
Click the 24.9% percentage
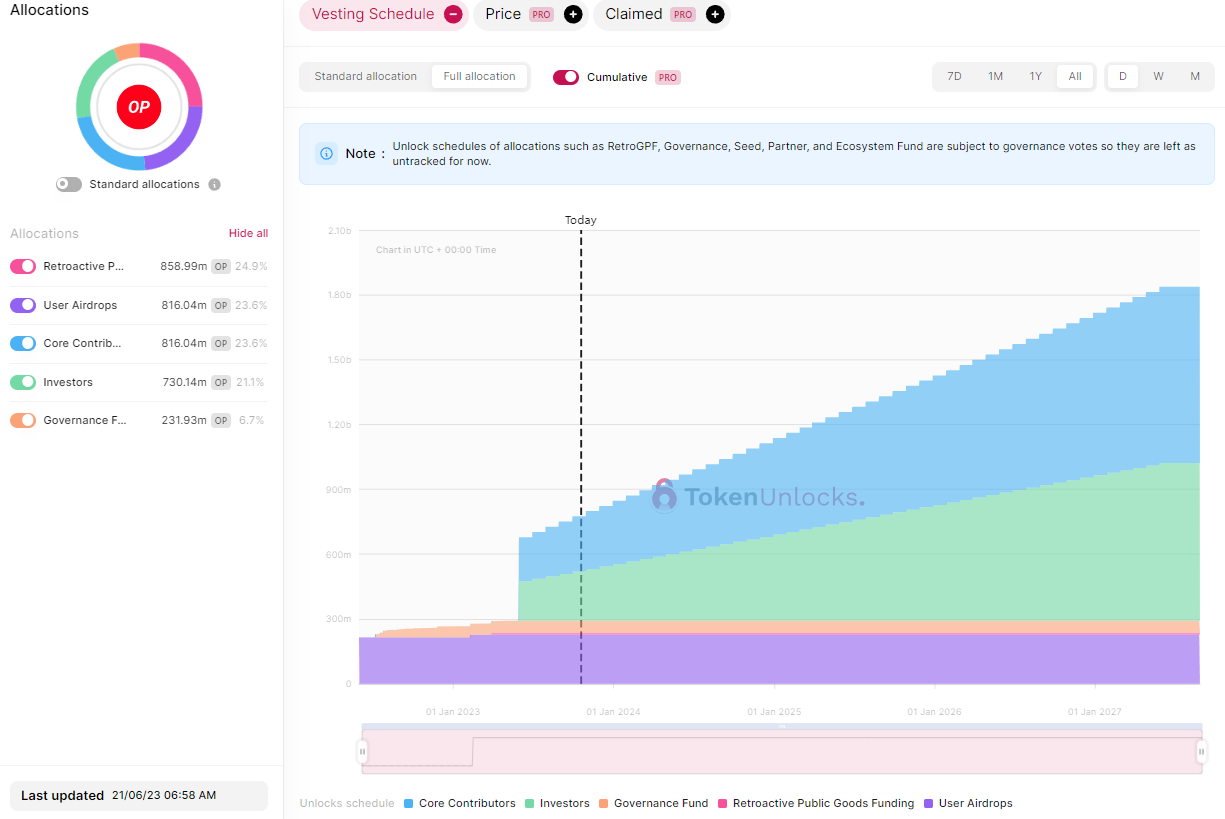click(x=251, y=266)
